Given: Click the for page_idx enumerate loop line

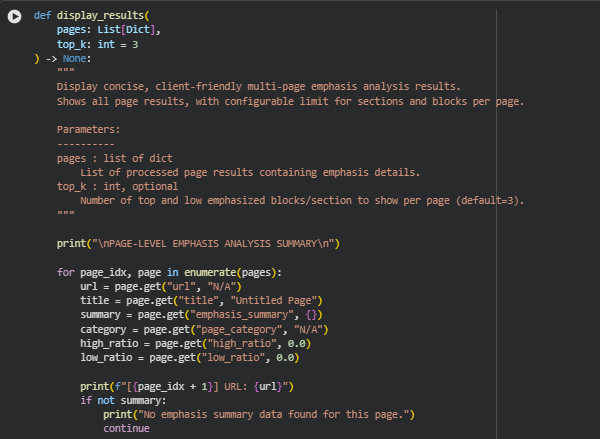Looking at the screenshot, I should click(x=169, y=272).
